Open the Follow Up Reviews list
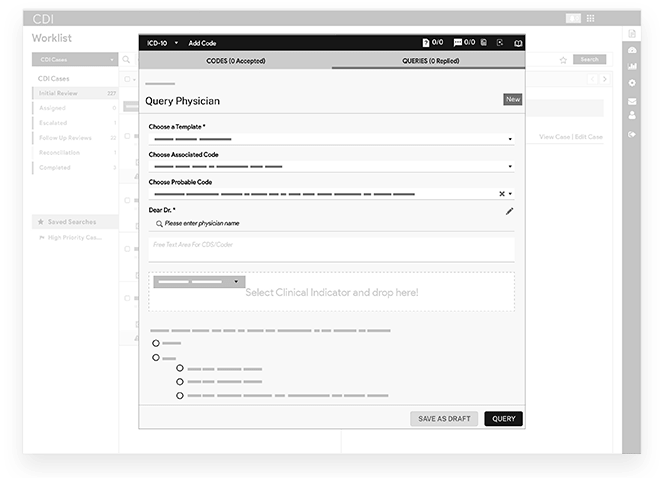The height and width of the screenshot is (478, 664). tap(75, 138)
